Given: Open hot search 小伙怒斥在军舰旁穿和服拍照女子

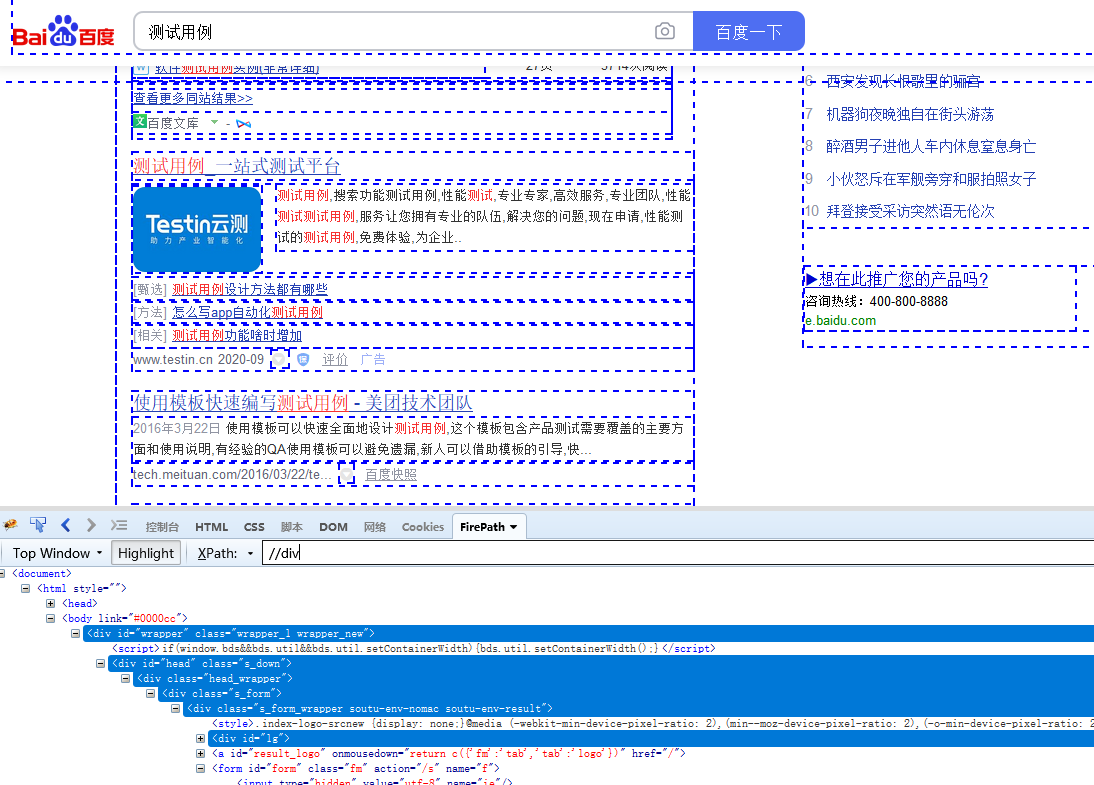Looking at the screenshot, I should pos(931,179).
